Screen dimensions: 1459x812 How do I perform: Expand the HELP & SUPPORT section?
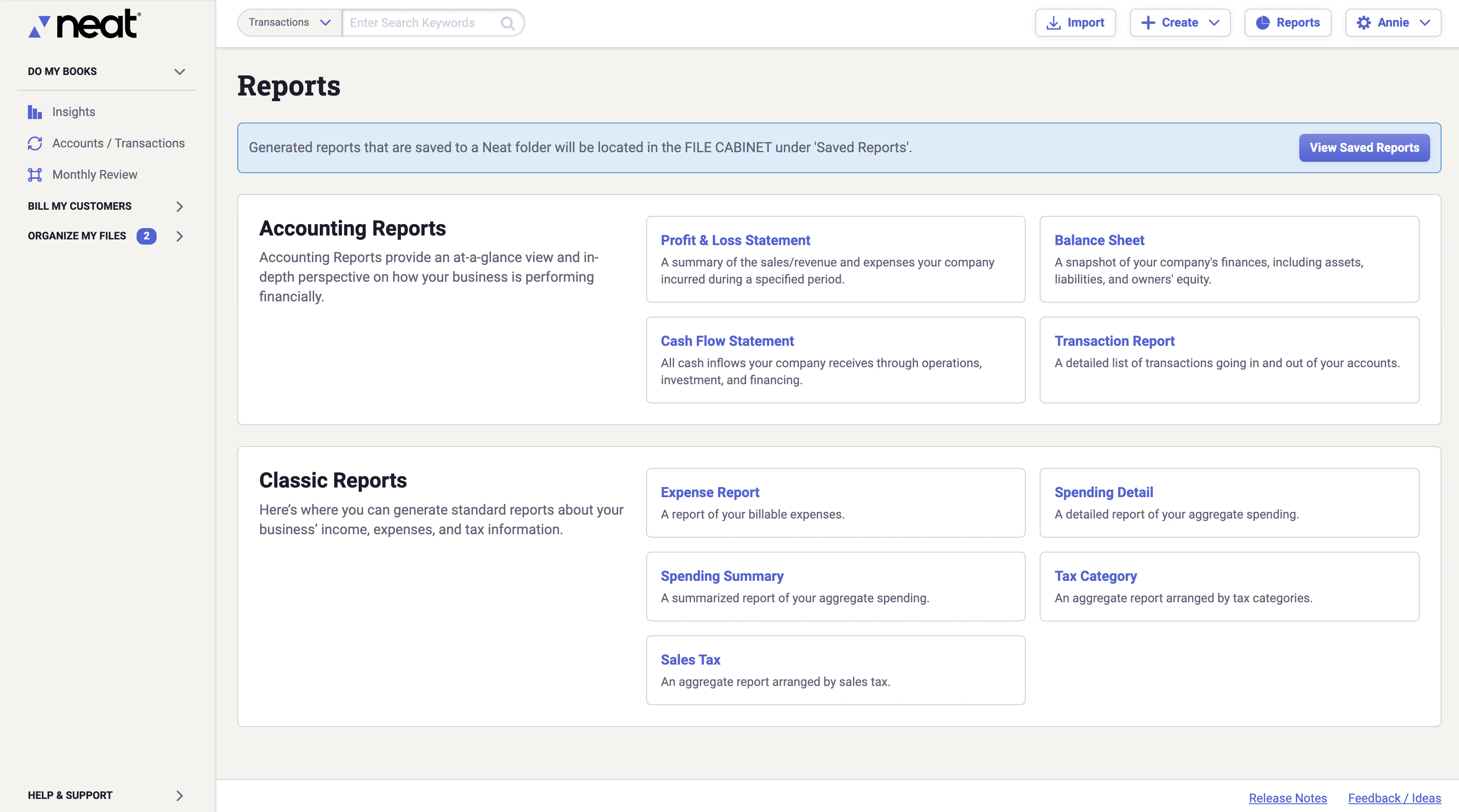[179, 795]
